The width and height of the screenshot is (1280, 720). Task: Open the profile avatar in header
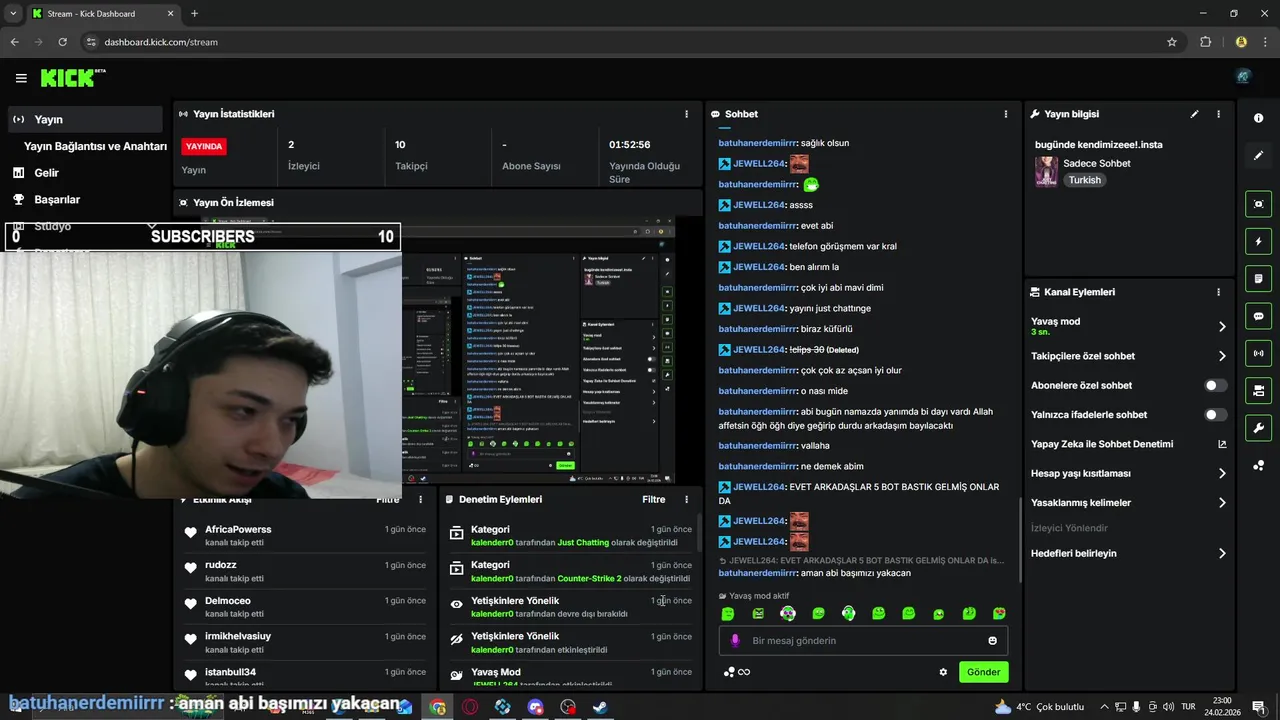pos(1243,77)
